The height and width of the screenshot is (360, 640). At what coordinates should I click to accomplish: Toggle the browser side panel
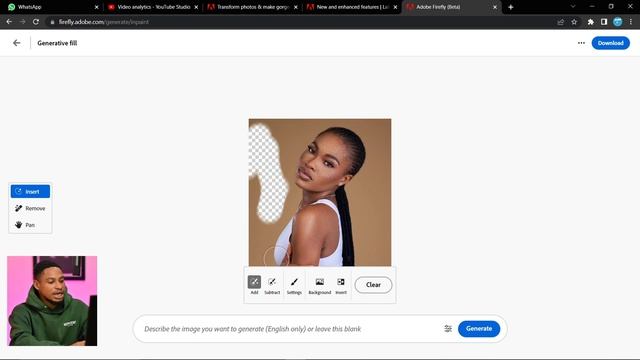click(604, 22)
